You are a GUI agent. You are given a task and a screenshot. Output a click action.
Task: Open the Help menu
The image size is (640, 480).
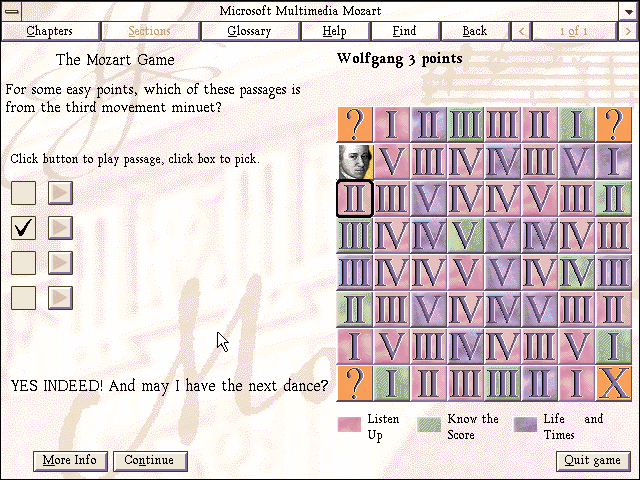tap(335, 31)
